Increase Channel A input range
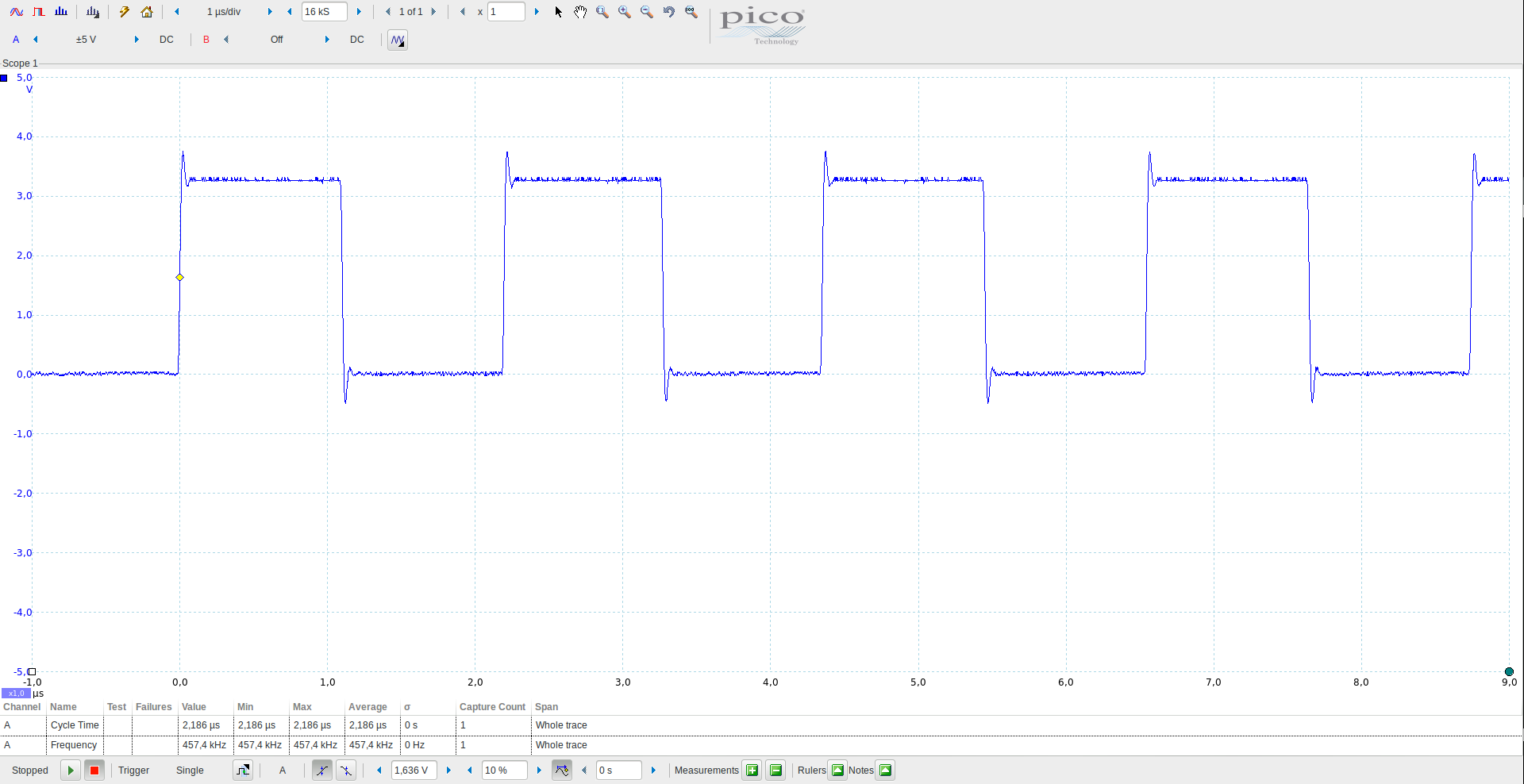Viewport: 1524px width, 784px height. (x=137, y=40)
